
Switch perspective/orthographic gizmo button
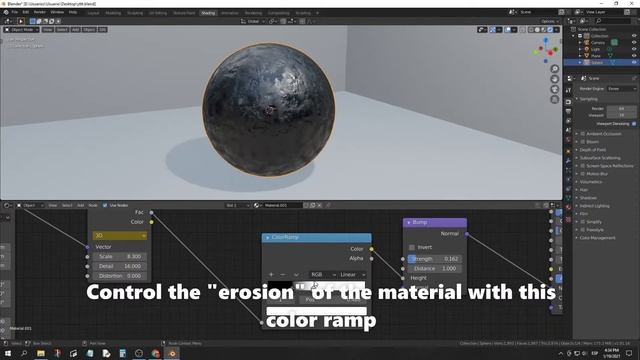(554, 99)
